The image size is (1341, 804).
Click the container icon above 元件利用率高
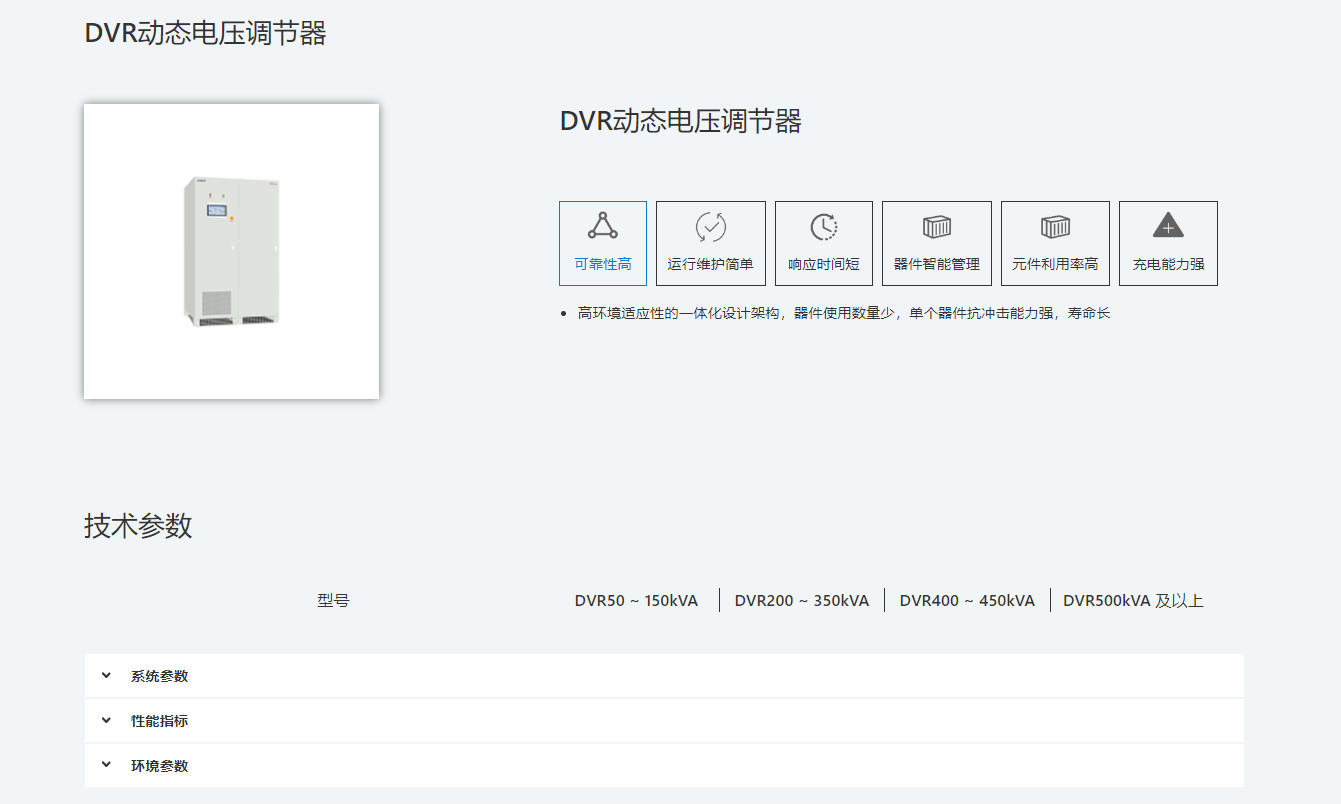[x=1055, y=227]
